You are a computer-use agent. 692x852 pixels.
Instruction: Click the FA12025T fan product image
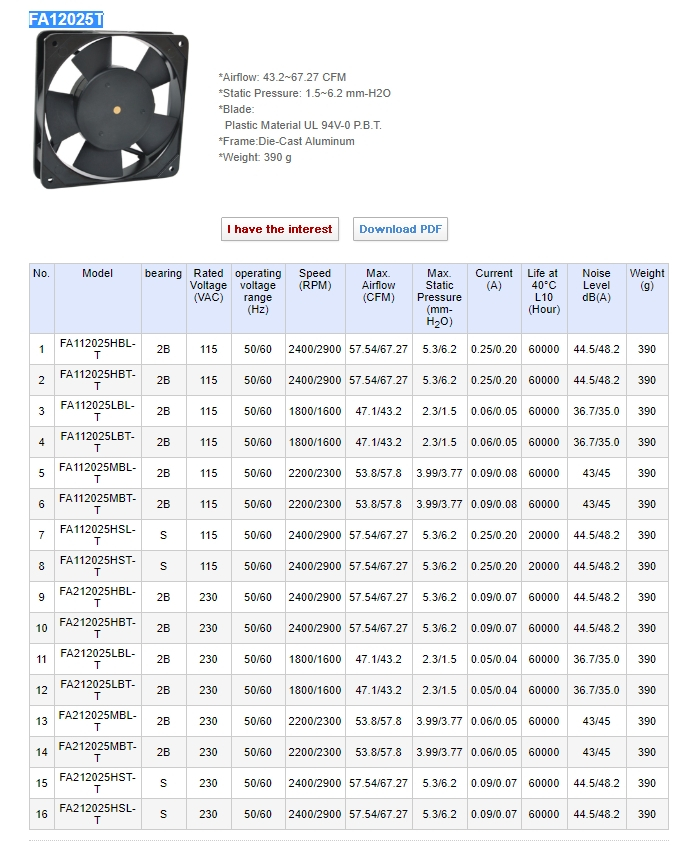point(111,109)
